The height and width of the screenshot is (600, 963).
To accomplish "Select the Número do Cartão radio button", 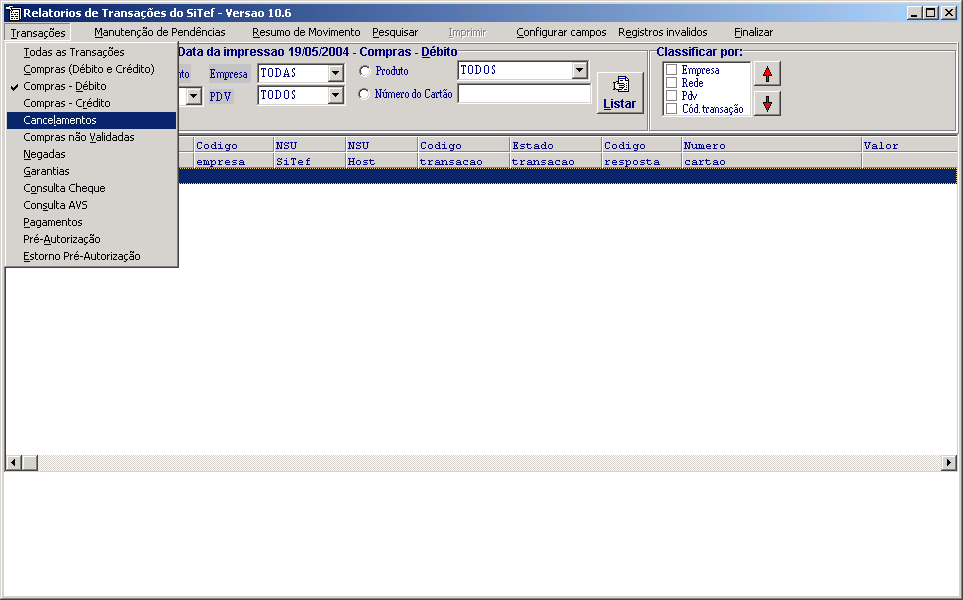I will (364, 94).
